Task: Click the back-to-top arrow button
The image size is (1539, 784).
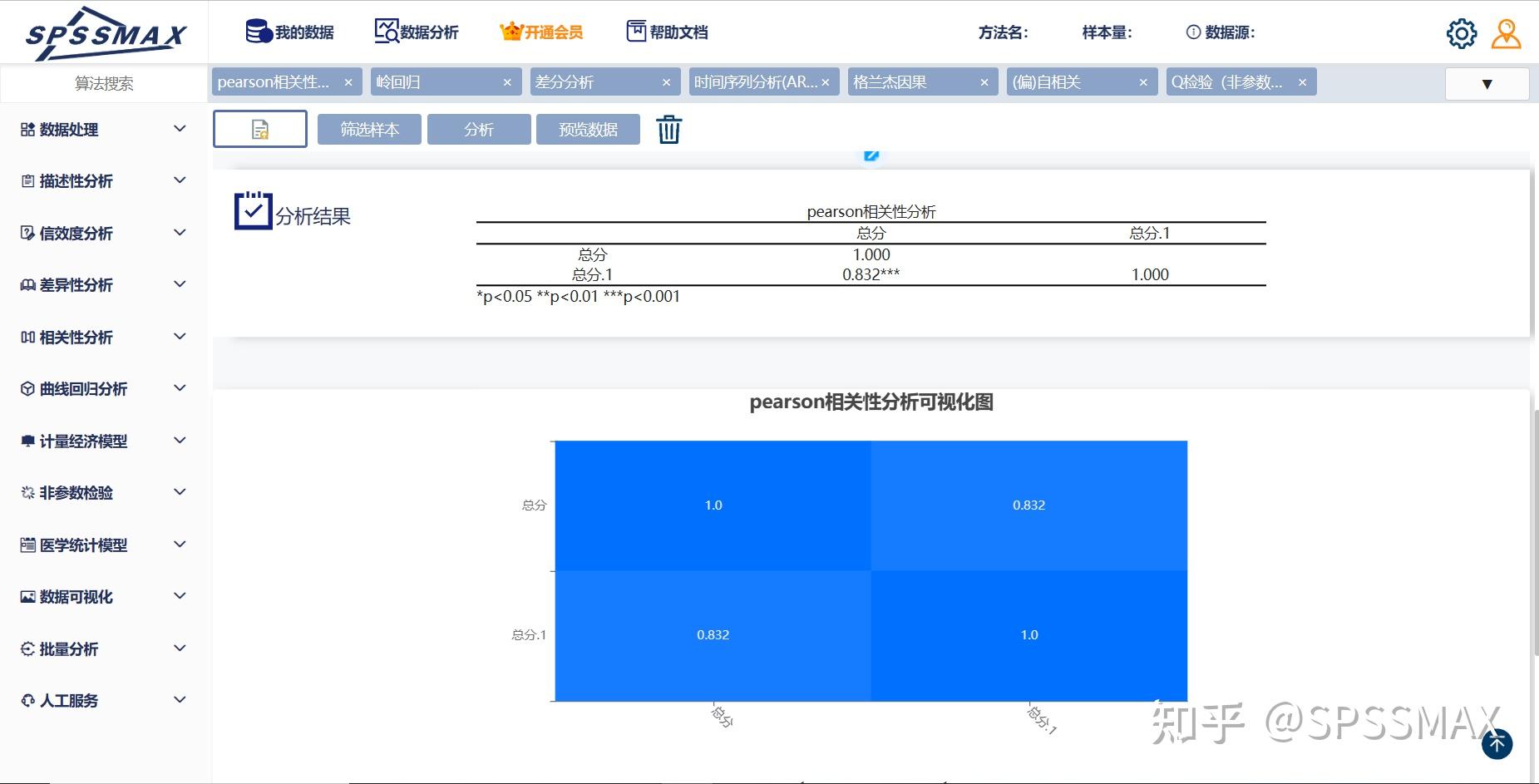Action: [1497, 744]
